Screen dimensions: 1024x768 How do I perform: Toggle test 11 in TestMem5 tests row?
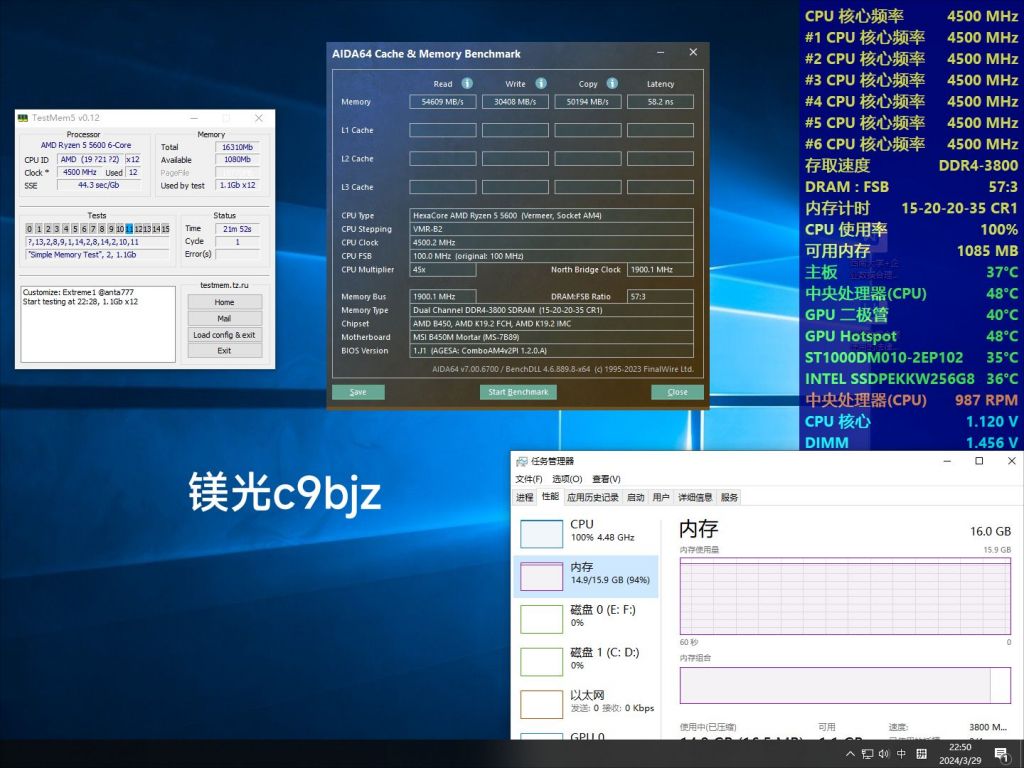[x=131, y=228]
